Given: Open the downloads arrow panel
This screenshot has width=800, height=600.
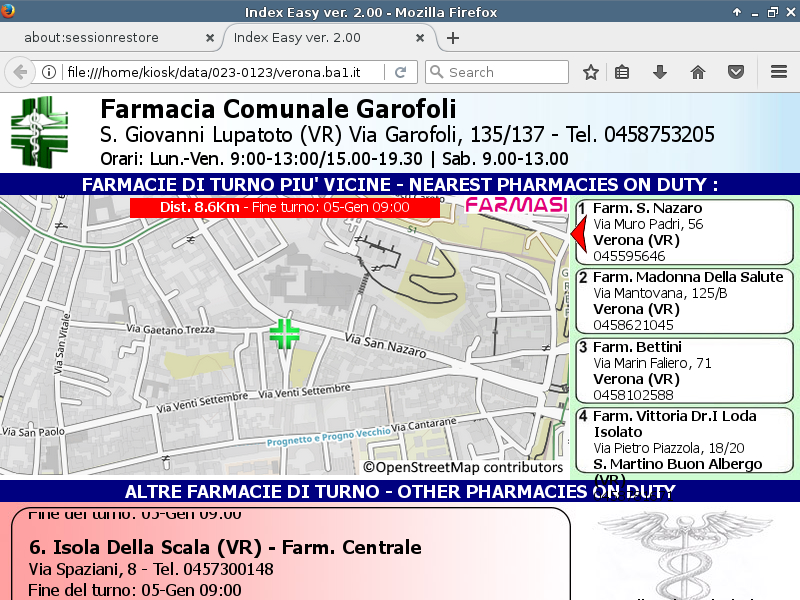Looking at the screenshot, I should tap(660, 72).
